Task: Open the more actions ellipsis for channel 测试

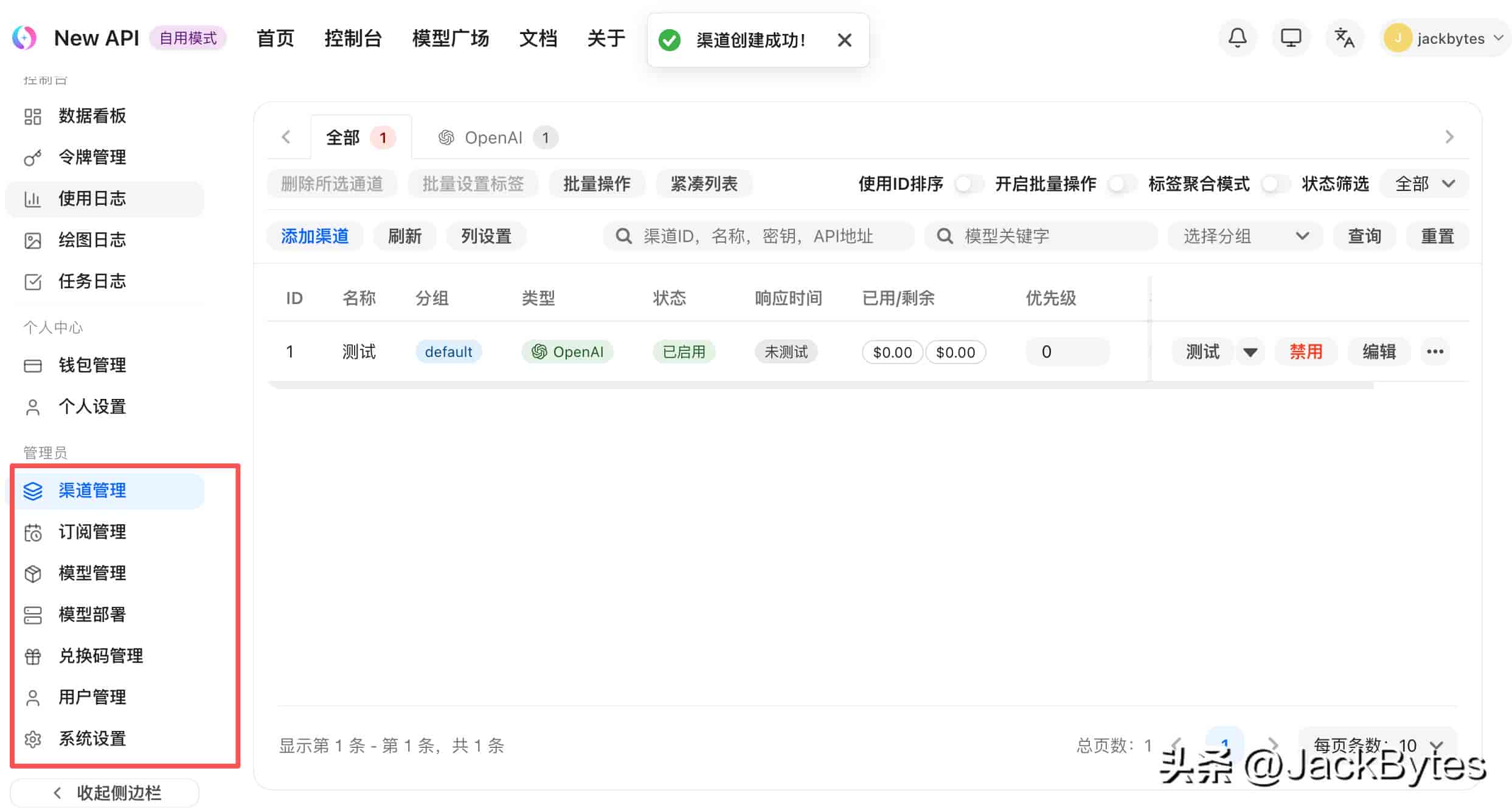Action: 1435,351
